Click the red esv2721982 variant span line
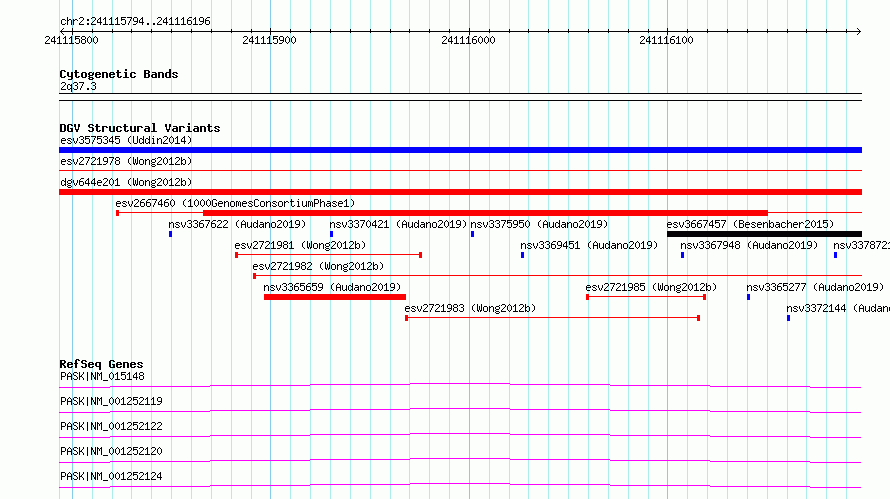Image resolution: width=890 pixels, height=499 pixels. (557, 276)
